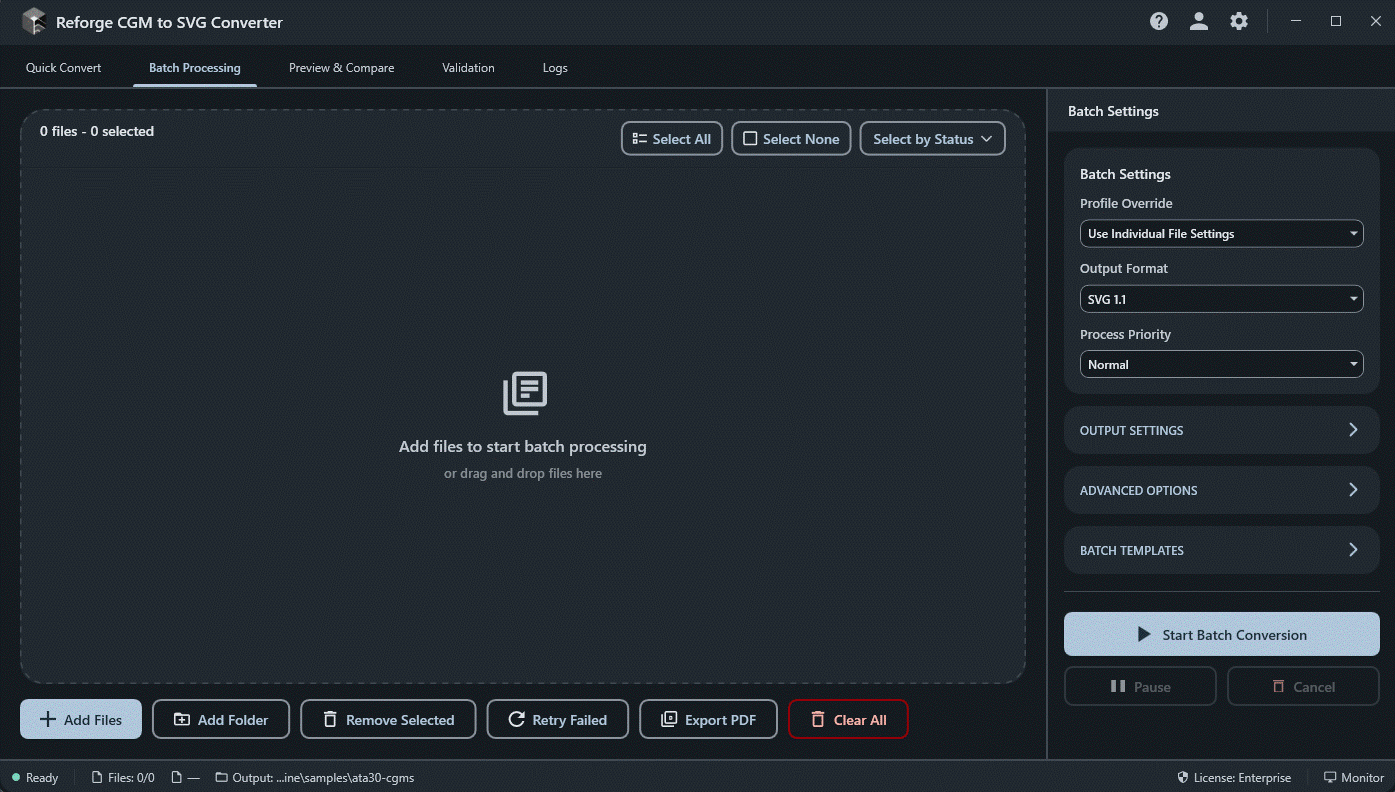
Task: Expand the Advanced Options section
Action: click(x=1221, y=490)
